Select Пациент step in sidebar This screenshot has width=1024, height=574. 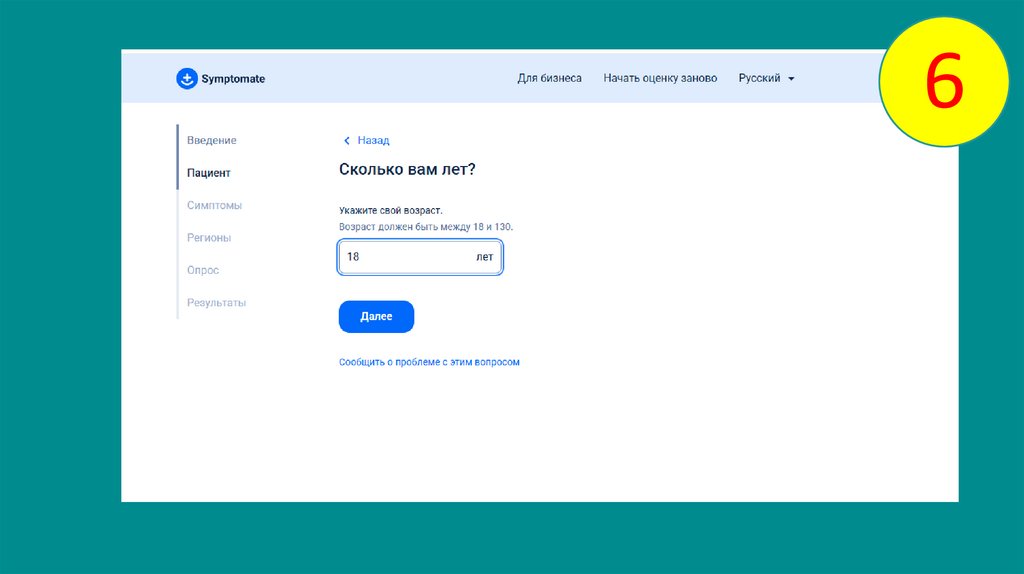(208, 173)
